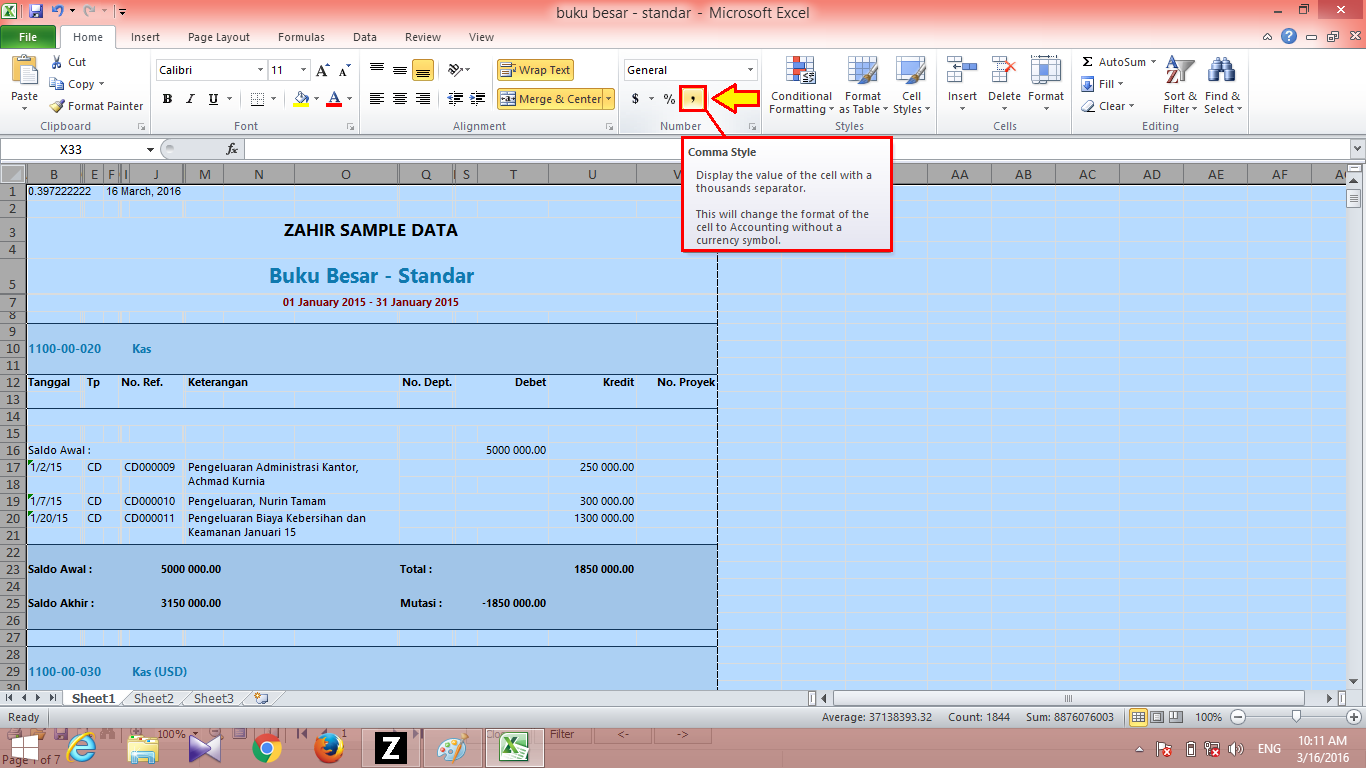
Task: Zoom in using plus button
Action: (x=1354, y=717)
